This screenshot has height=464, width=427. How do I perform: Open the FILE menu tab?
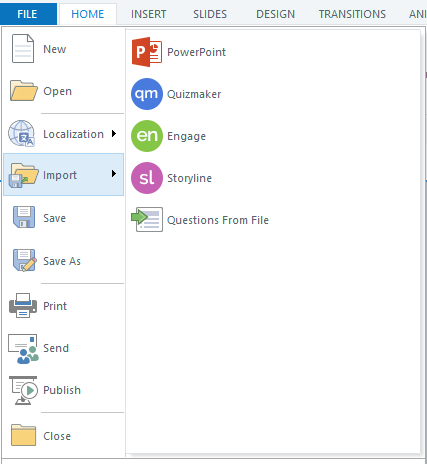coord(28,14)
